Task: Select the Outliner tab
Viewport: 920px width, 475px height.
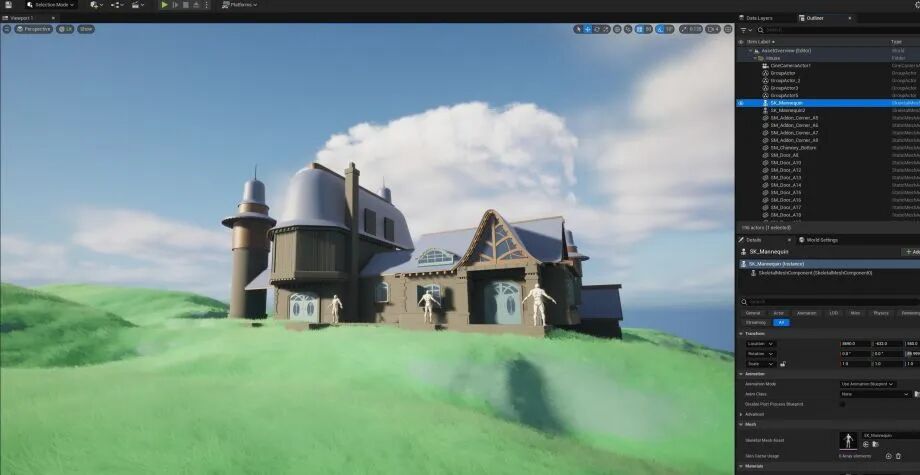Action: coord(815,18)
